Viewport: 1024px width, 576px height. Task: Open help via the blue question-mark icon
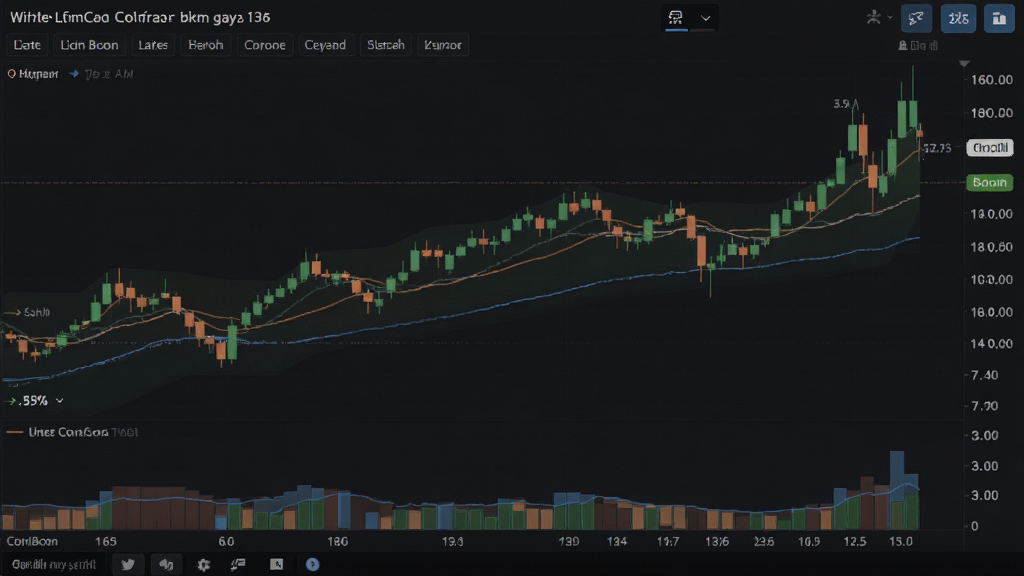coord(312,564)
